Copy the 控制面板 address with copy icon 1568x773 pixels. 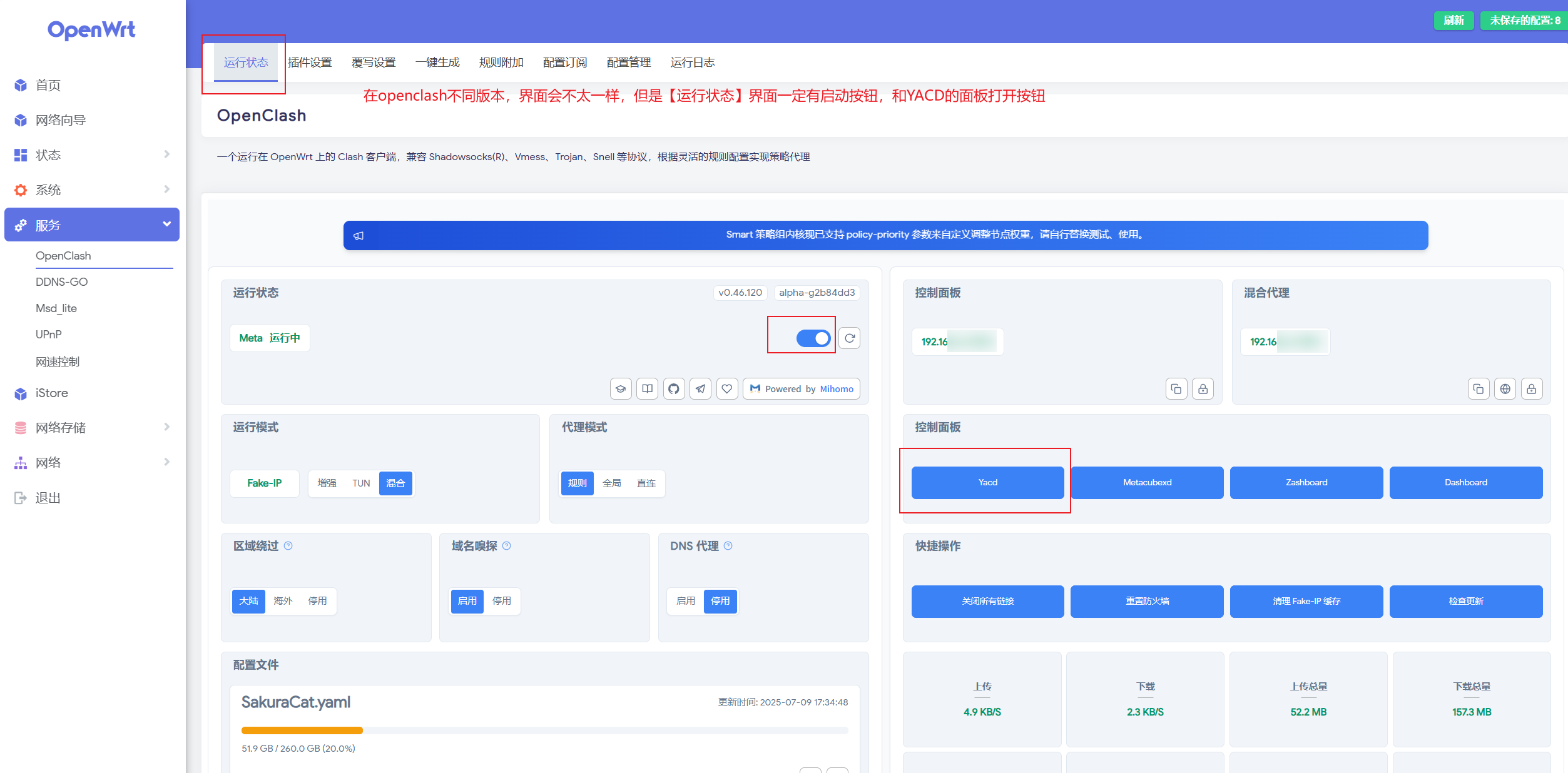(x=1176, y=389)
